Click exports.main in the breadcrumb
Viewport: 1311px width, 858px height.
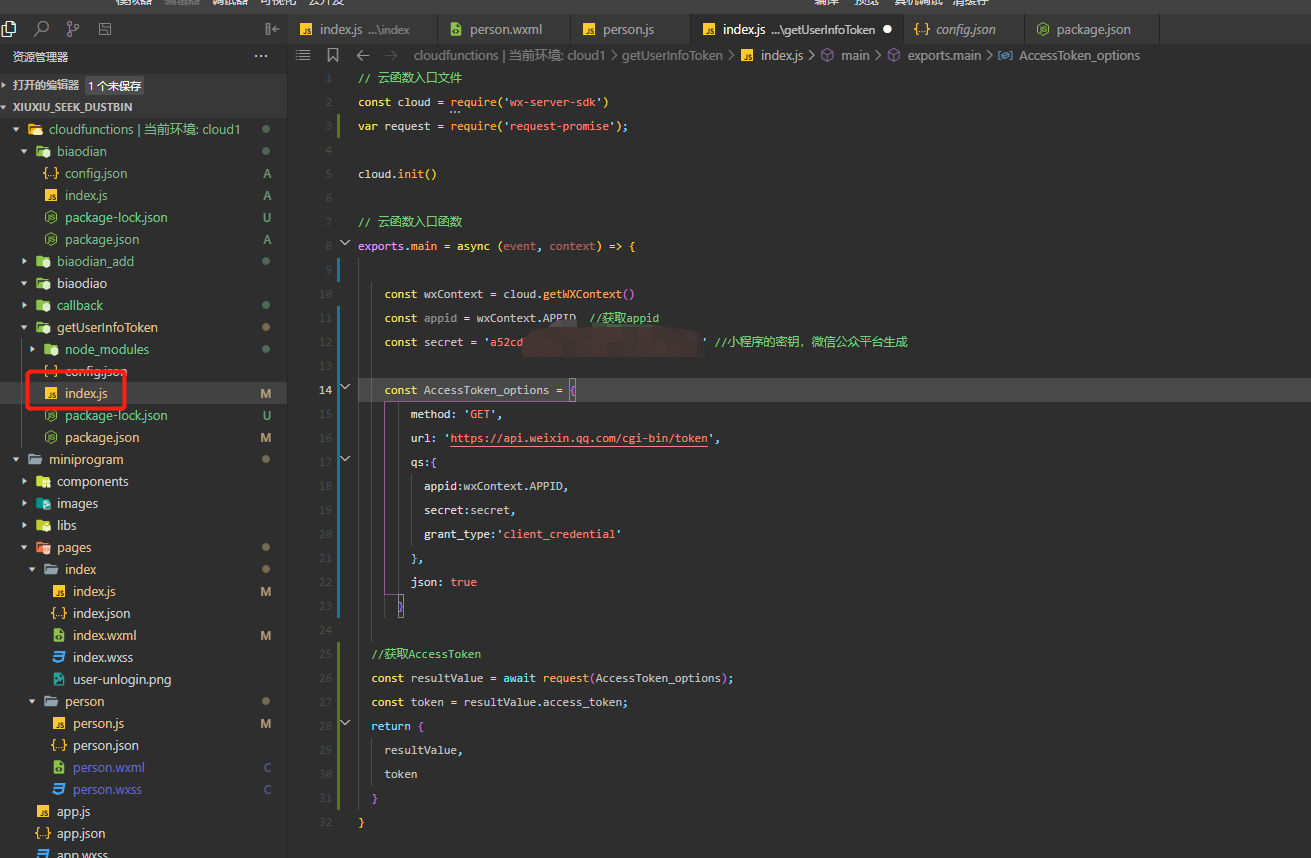944,55
